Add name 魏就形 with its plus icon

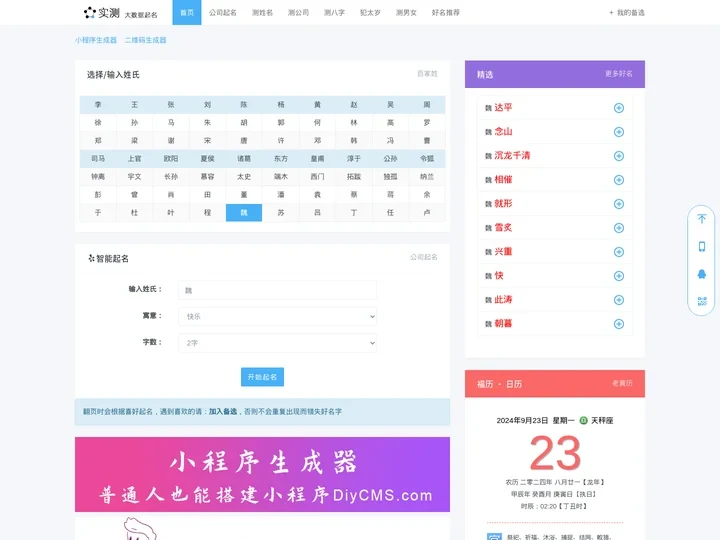click(x=619, y=204)
